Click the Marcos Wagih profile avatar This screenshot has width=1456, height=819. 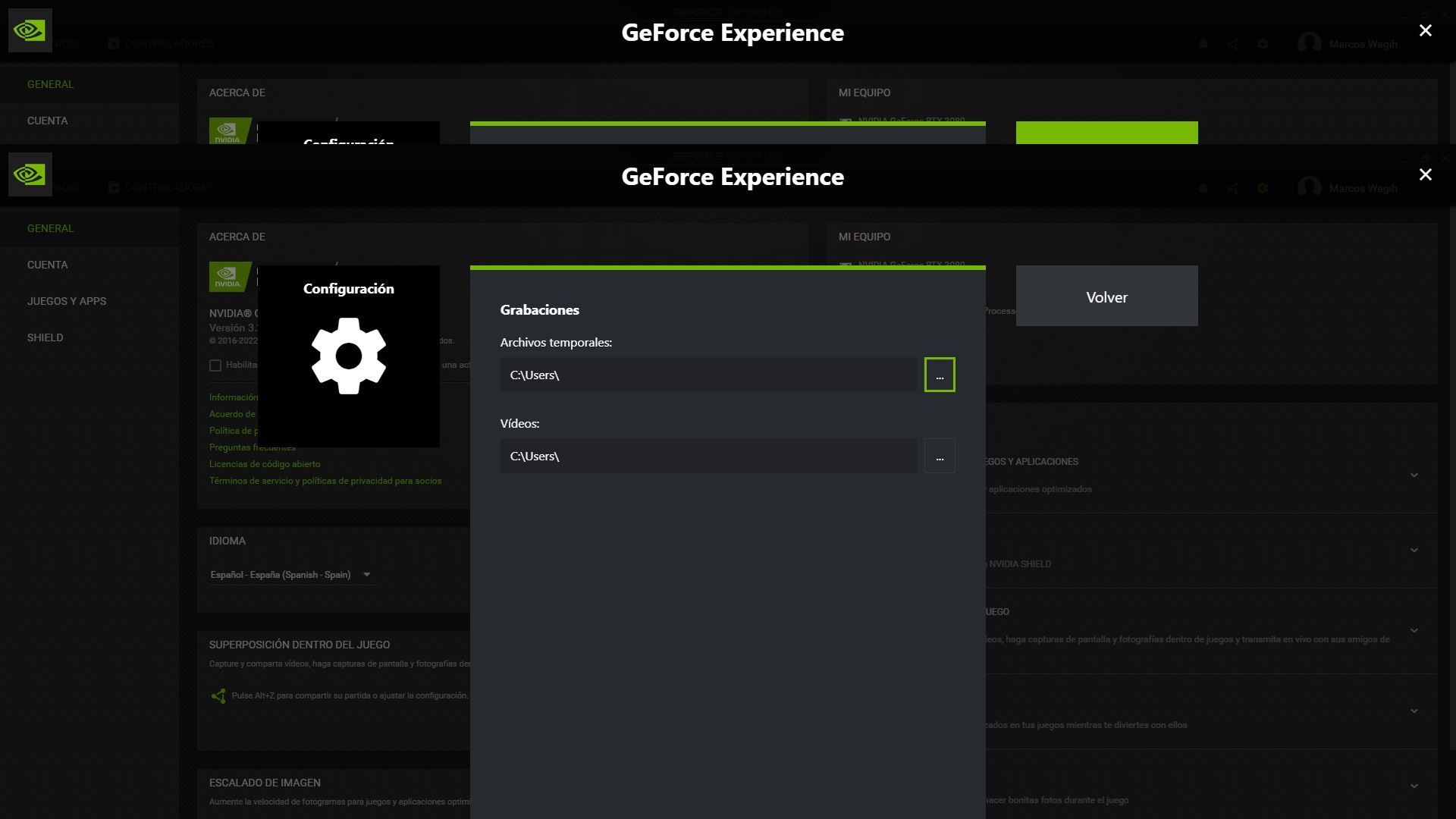1311,187
